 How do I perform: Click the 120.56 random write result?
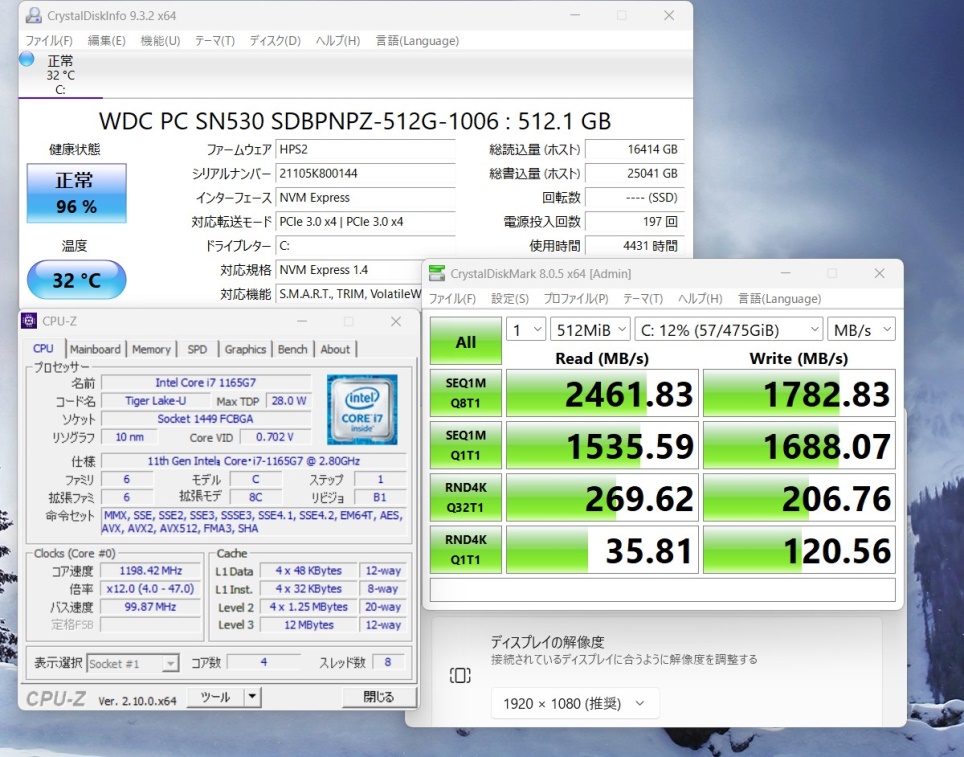click(799, 550)
